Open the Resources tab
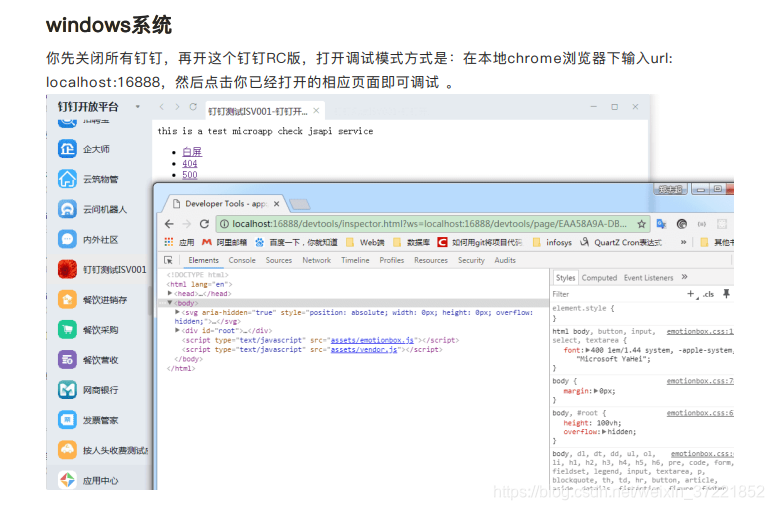This screenshot has height=510, width=774. (x=430, y=260)
